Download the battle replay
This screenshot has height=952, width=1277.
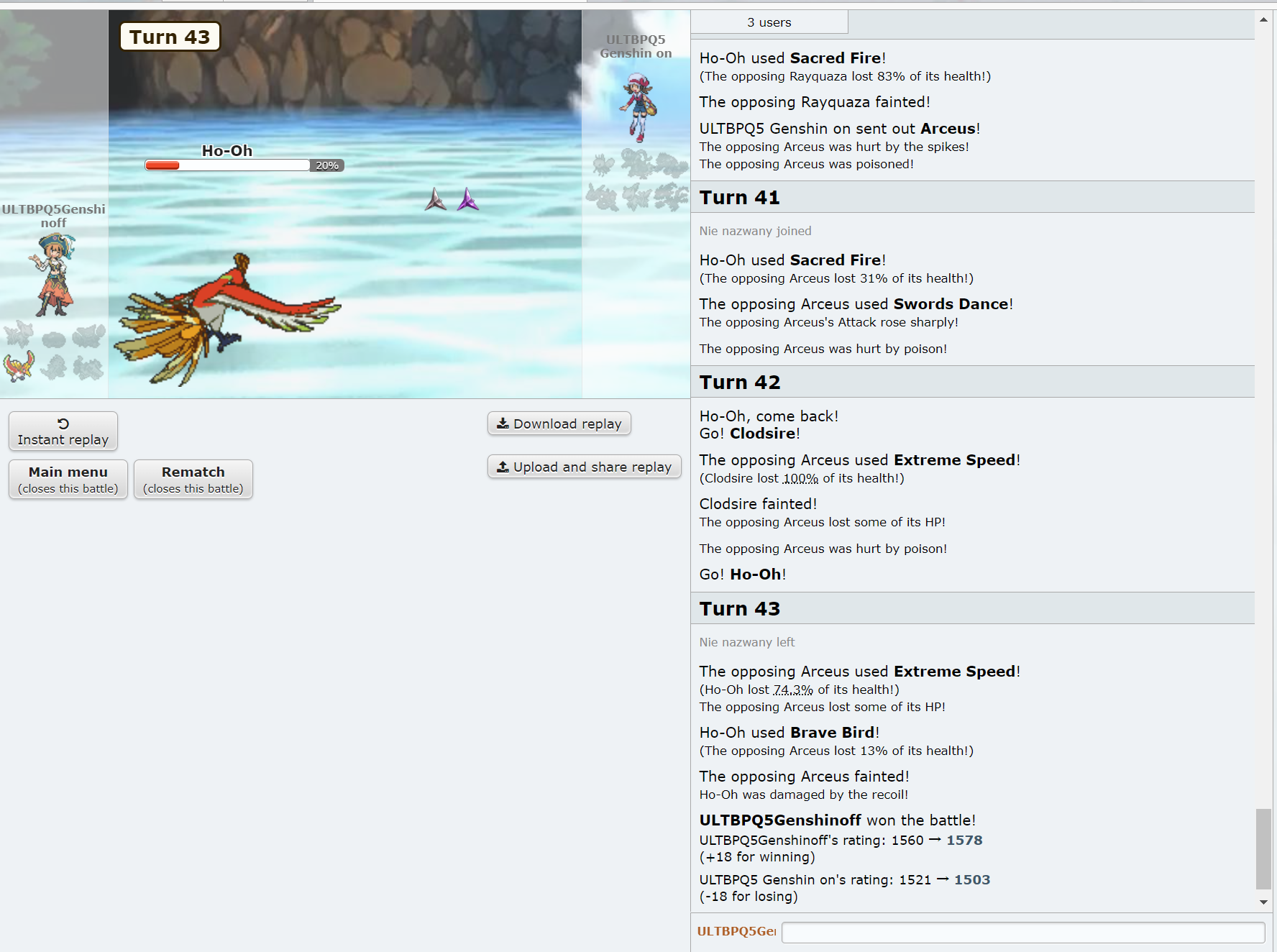coord(559,424)
